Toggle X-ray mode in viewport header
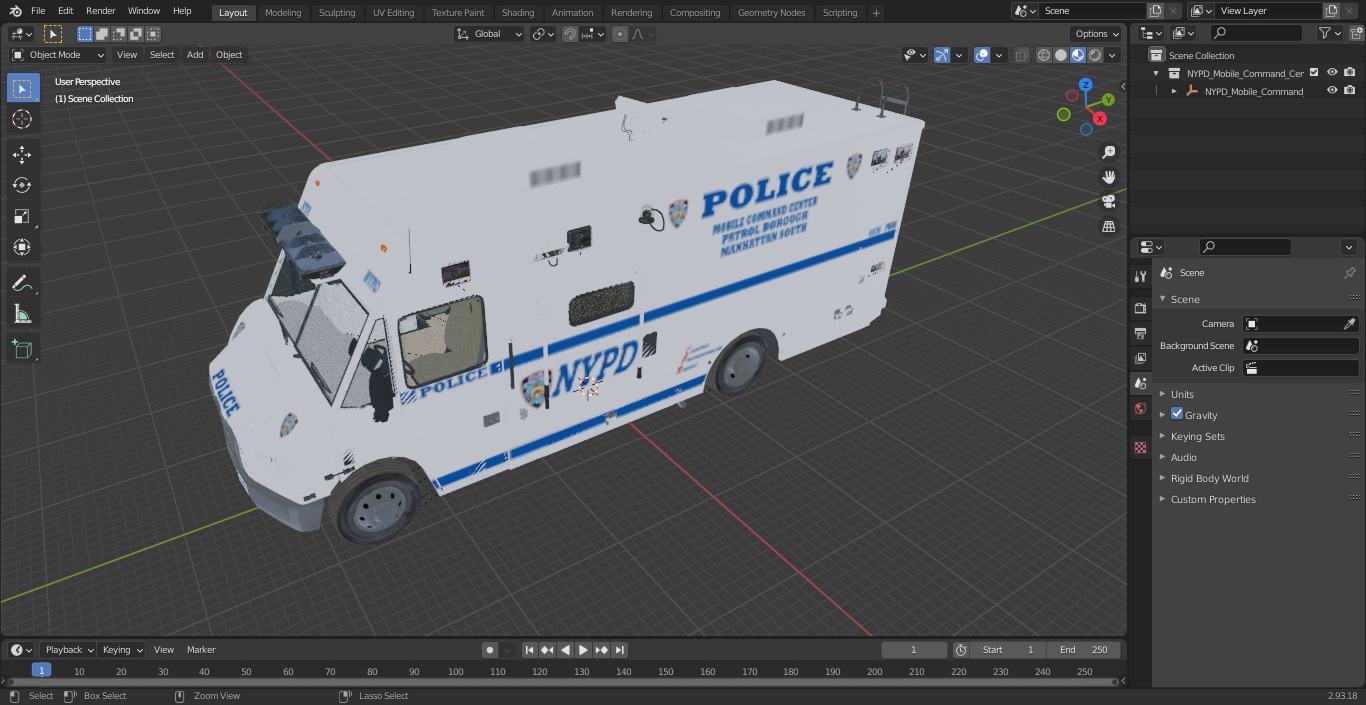 coord(1021,55)
